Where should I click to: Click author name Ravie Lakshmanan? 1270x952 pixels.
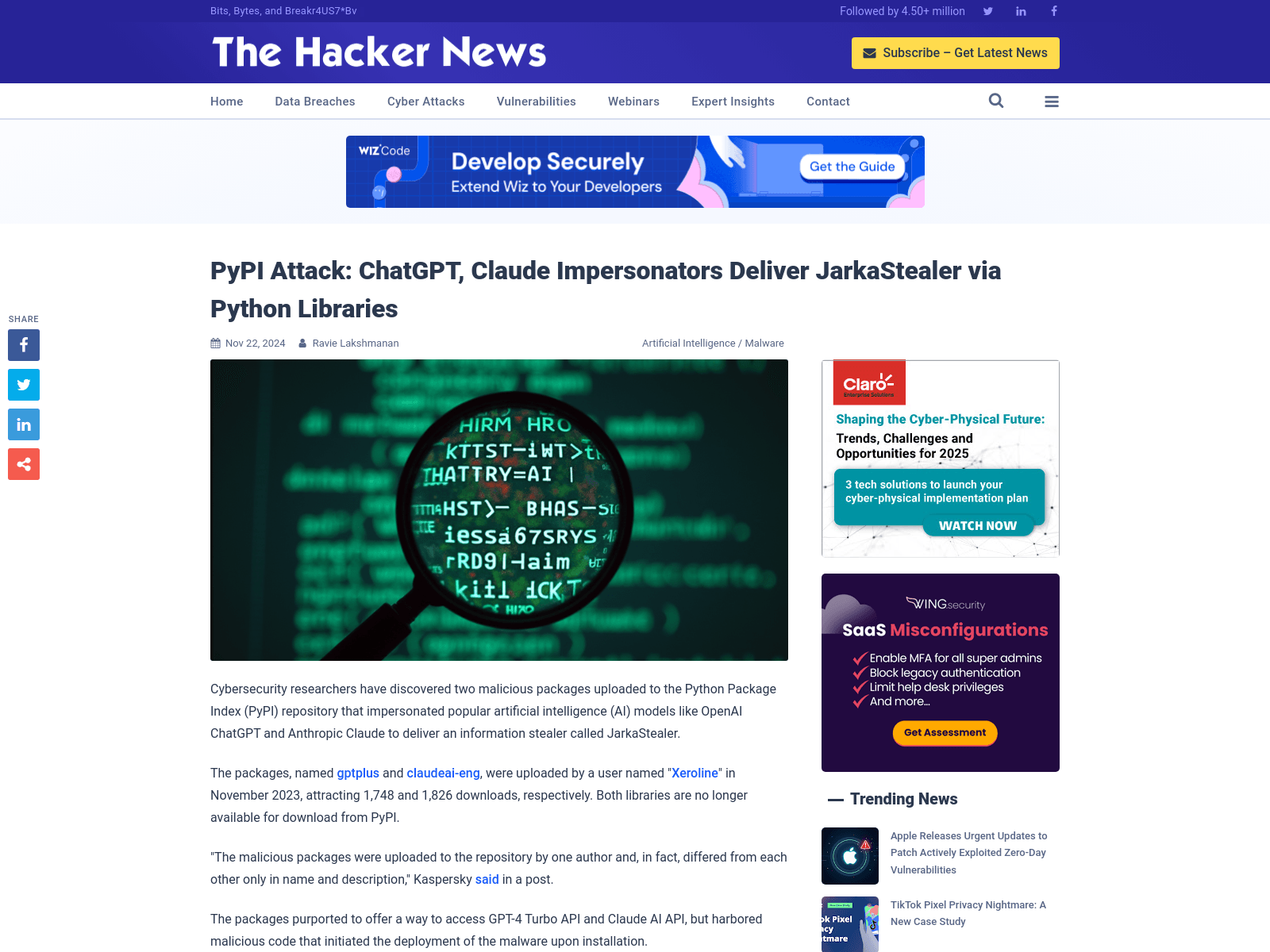pyautogui.click(x=356, y=344)
